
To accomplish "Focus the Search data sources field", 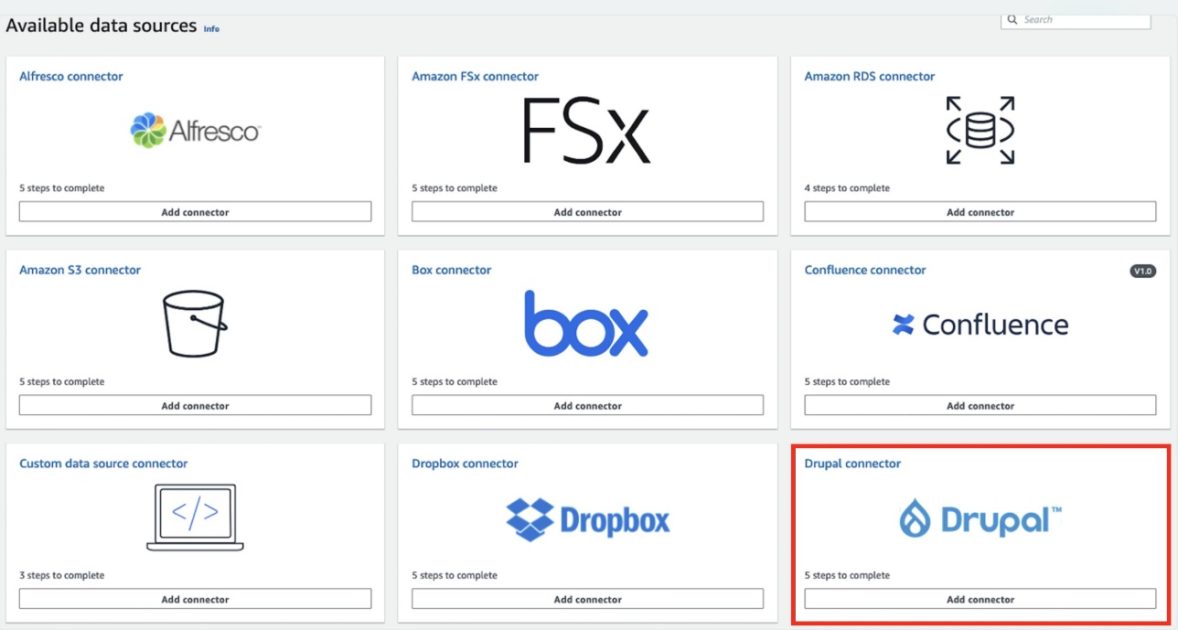I will (1076, 20).
